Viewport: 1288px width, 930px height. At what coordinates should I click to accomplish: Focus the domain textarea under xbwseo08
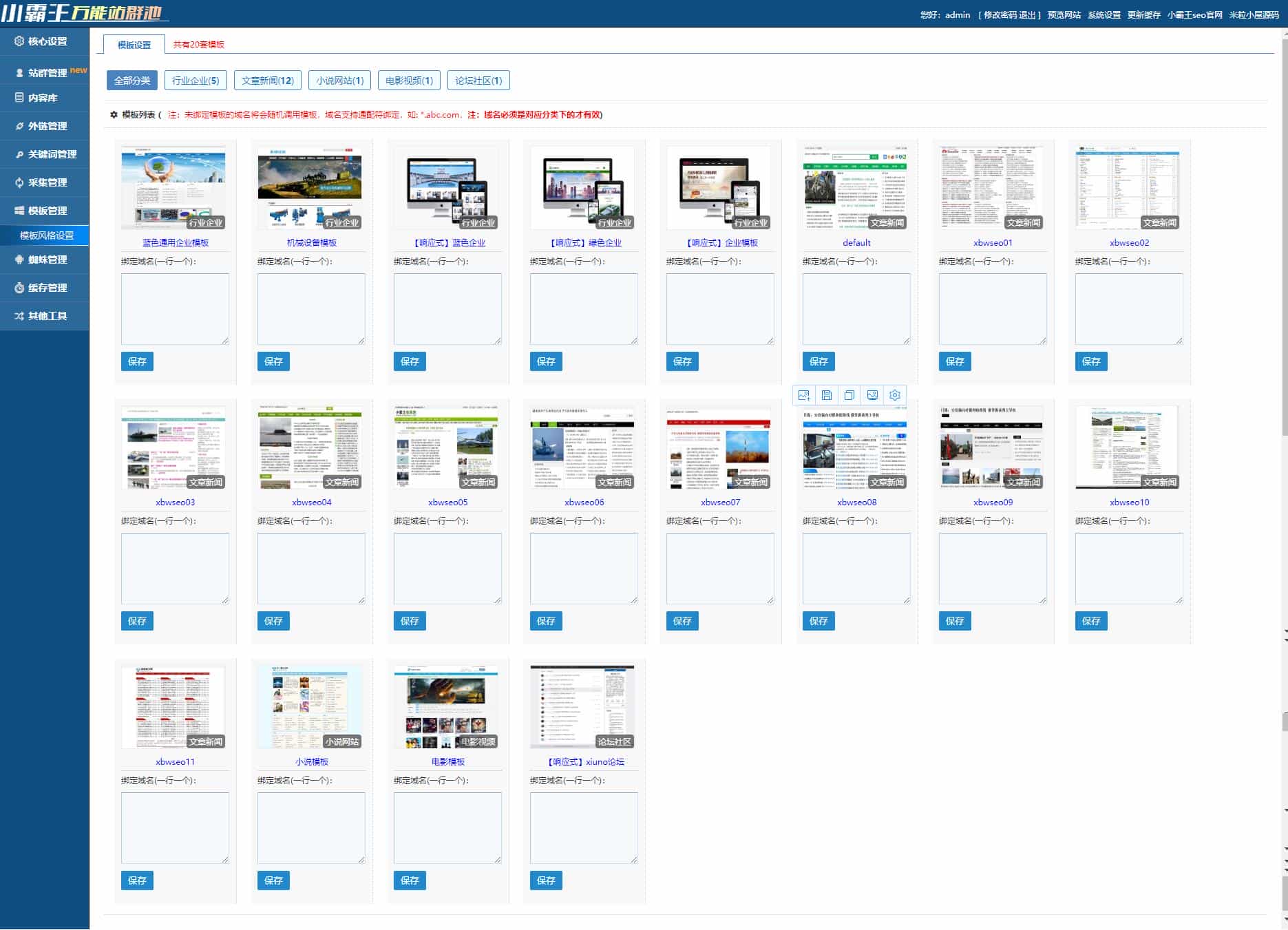point(856,569)
